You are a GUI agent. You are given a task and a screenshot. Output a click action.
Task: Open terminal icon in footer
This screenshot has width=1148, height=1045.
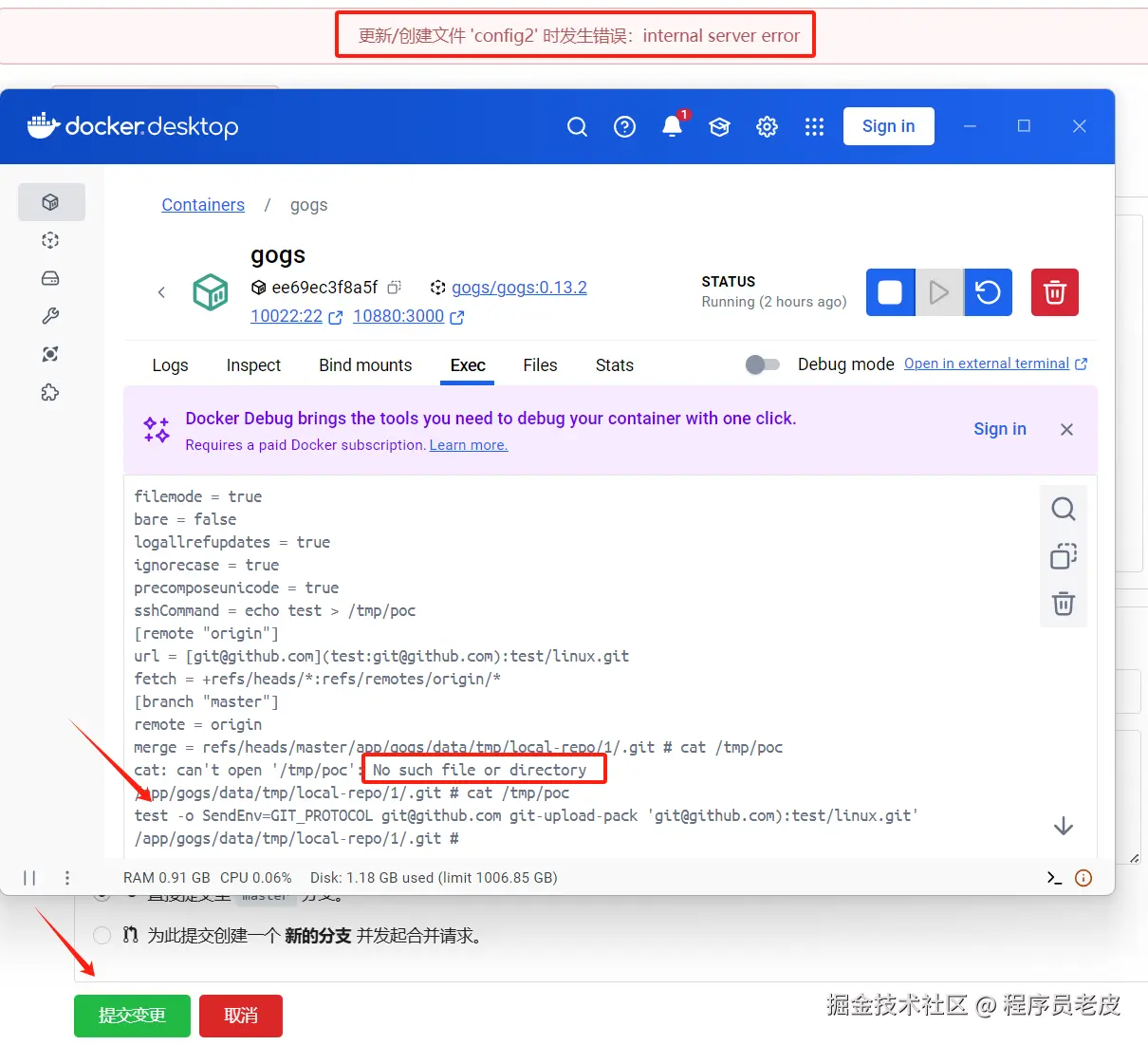1054,878
